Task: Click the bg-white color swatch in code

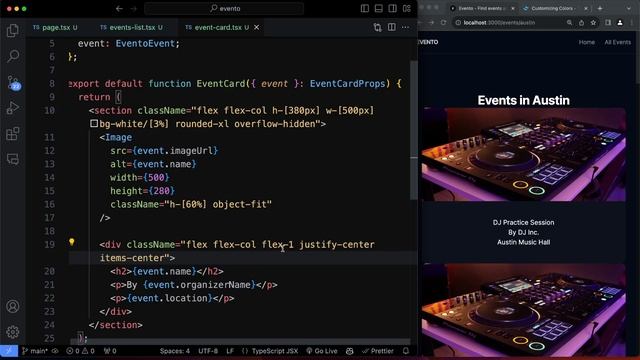Action: coord(94,124)
